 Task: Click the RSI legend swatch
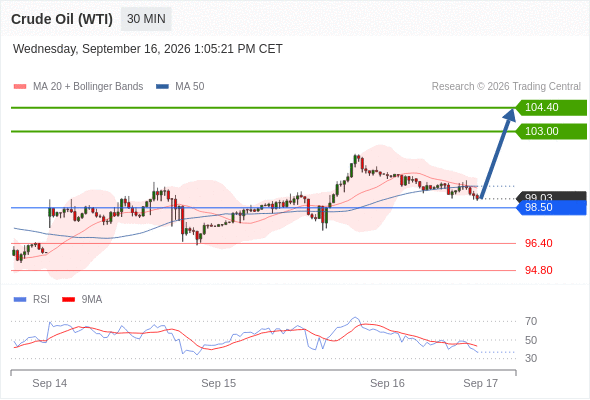tap(20, 300)
